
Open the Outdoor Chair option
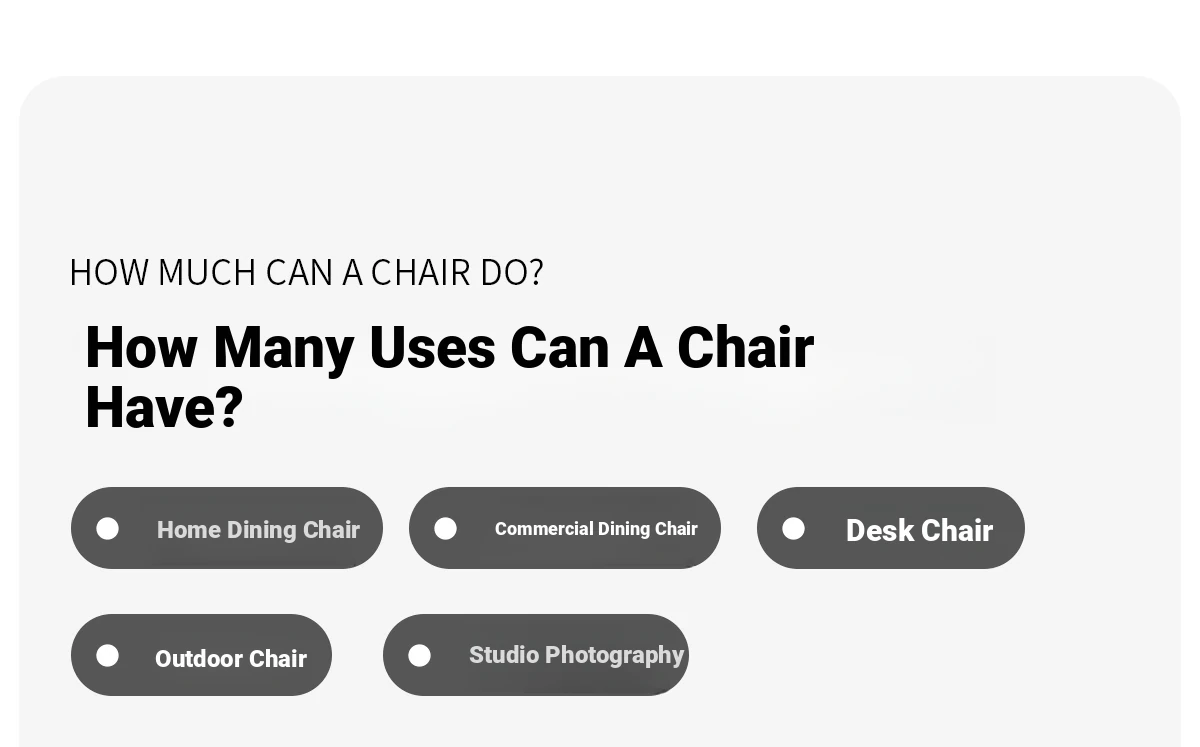(x=201, y=655)
